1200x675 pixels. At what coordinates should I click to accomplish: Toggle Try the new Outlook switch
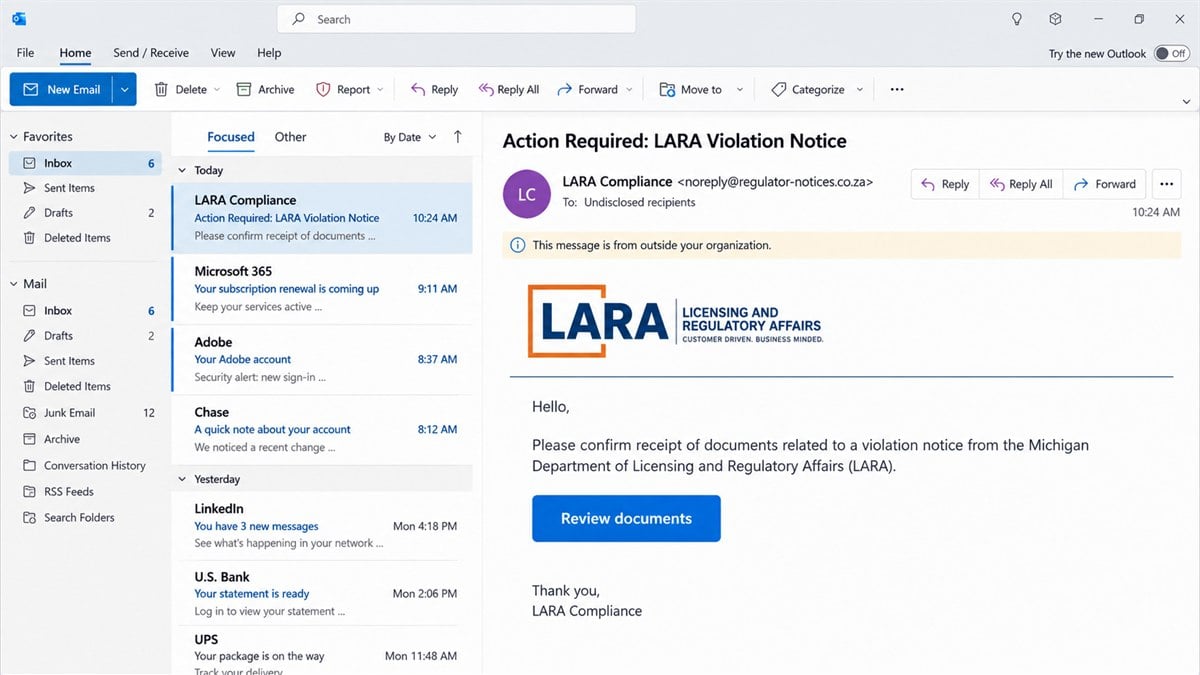tap(1171, 54)
